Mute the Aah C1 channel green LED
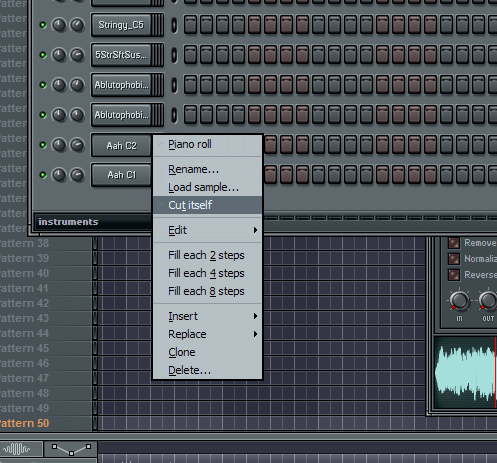Screen dimensions: 497x463 point(43,175)
